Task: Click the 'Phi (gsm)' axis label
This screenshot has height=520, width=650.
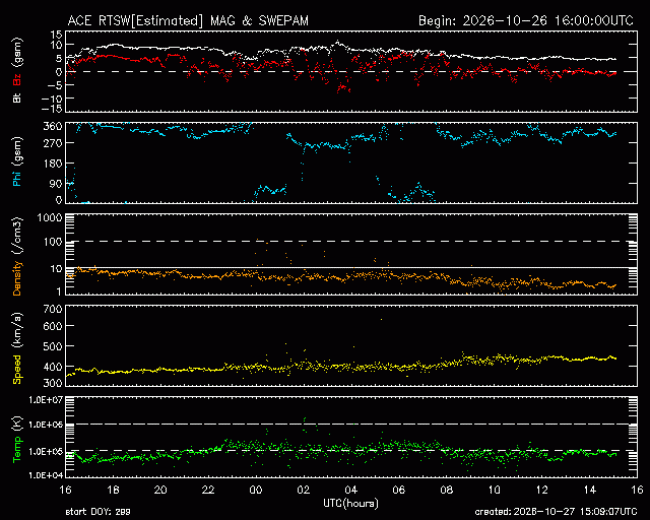Action: tap(17, 162)
